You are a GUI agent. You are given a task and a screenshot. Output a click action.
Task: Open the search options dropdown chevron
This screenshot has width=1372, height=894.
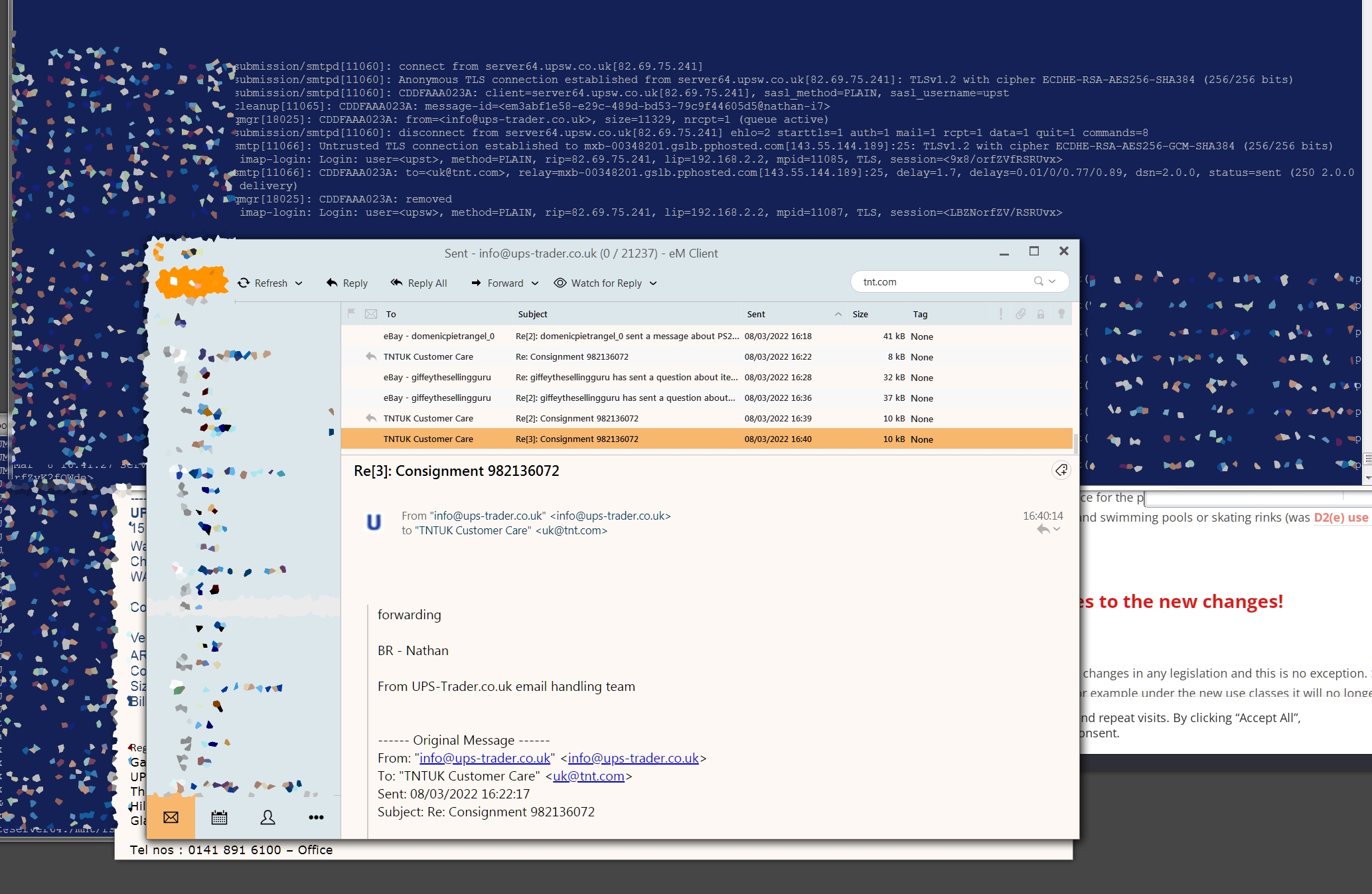coord(1052,281)
